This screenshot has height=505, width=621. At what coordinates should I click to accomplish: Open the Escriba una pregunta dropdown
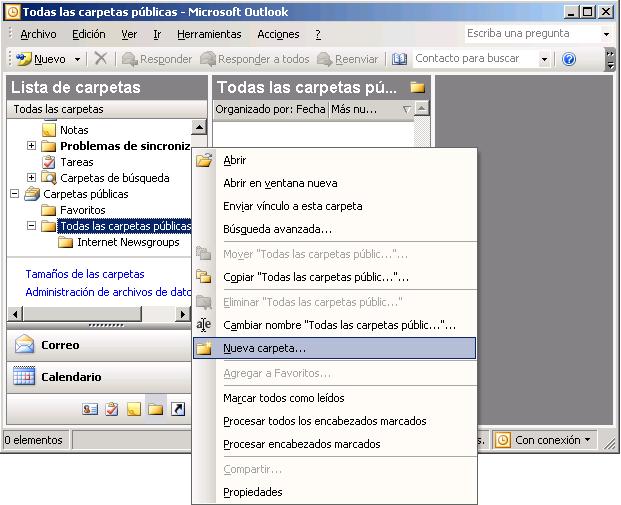point(606,34)
